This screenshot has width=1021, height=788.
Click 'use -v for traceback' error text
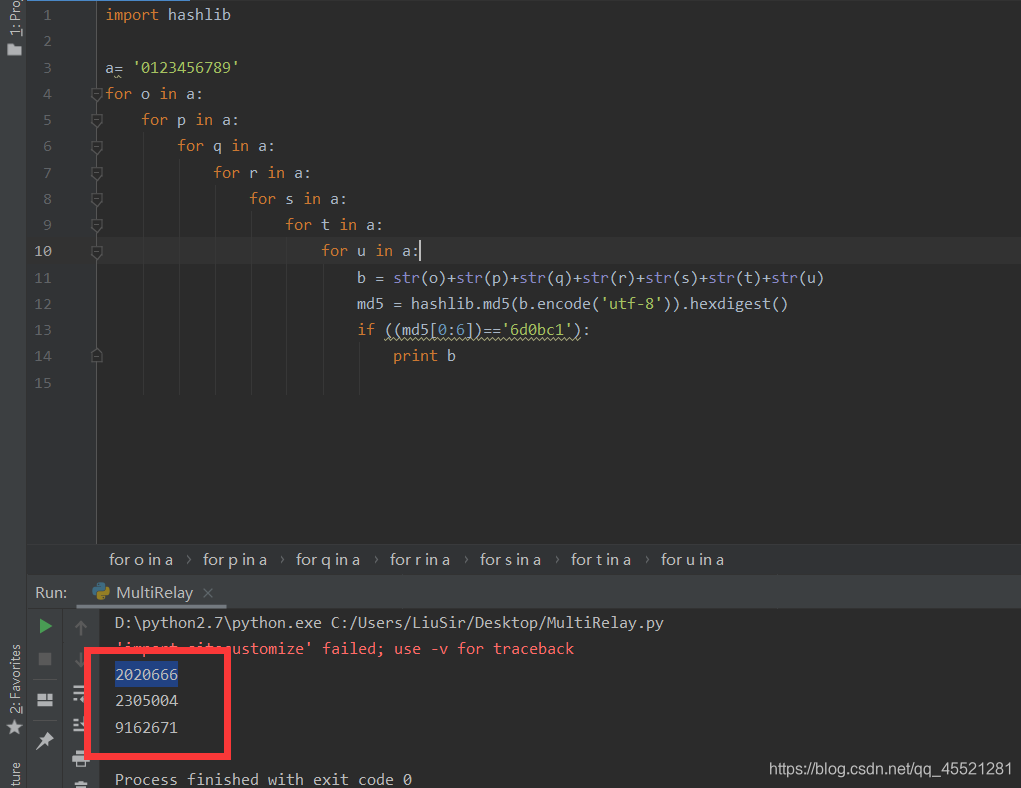coord(484,649)
